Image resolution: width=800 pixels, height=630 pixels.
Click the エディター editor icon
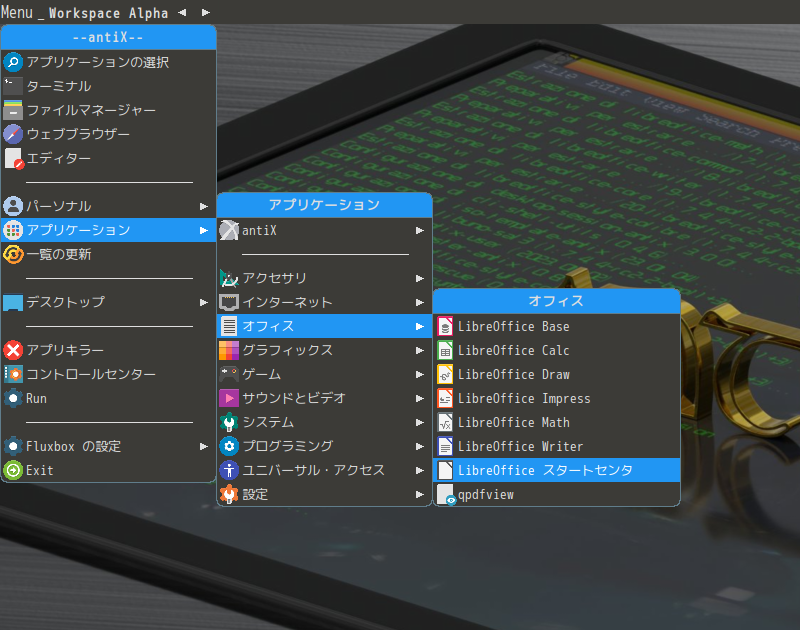click(x=13, y=158)
